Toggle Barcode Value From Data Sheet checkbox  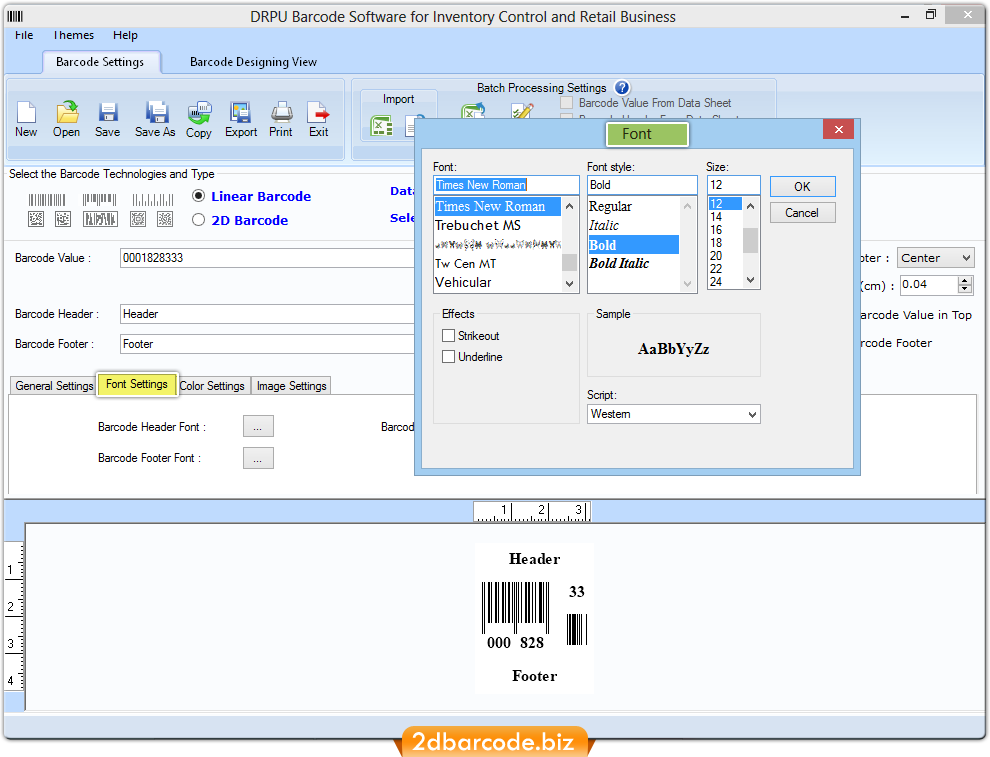[566, 102]
